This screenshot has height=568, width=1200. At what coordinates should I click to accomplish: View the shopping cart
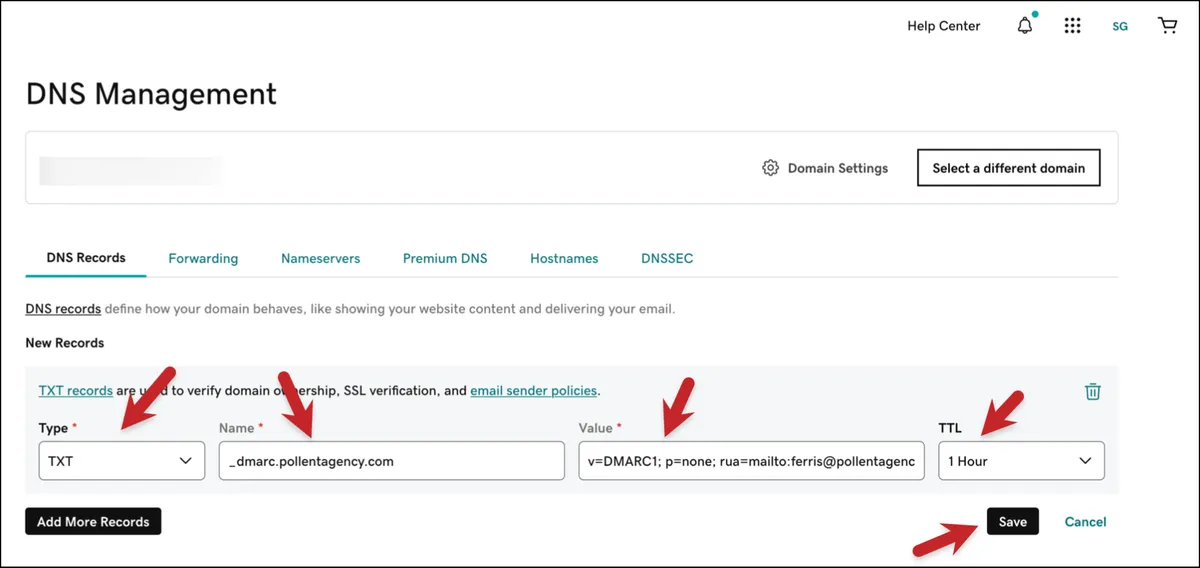pyautogui.click(x=1167, y=26)
